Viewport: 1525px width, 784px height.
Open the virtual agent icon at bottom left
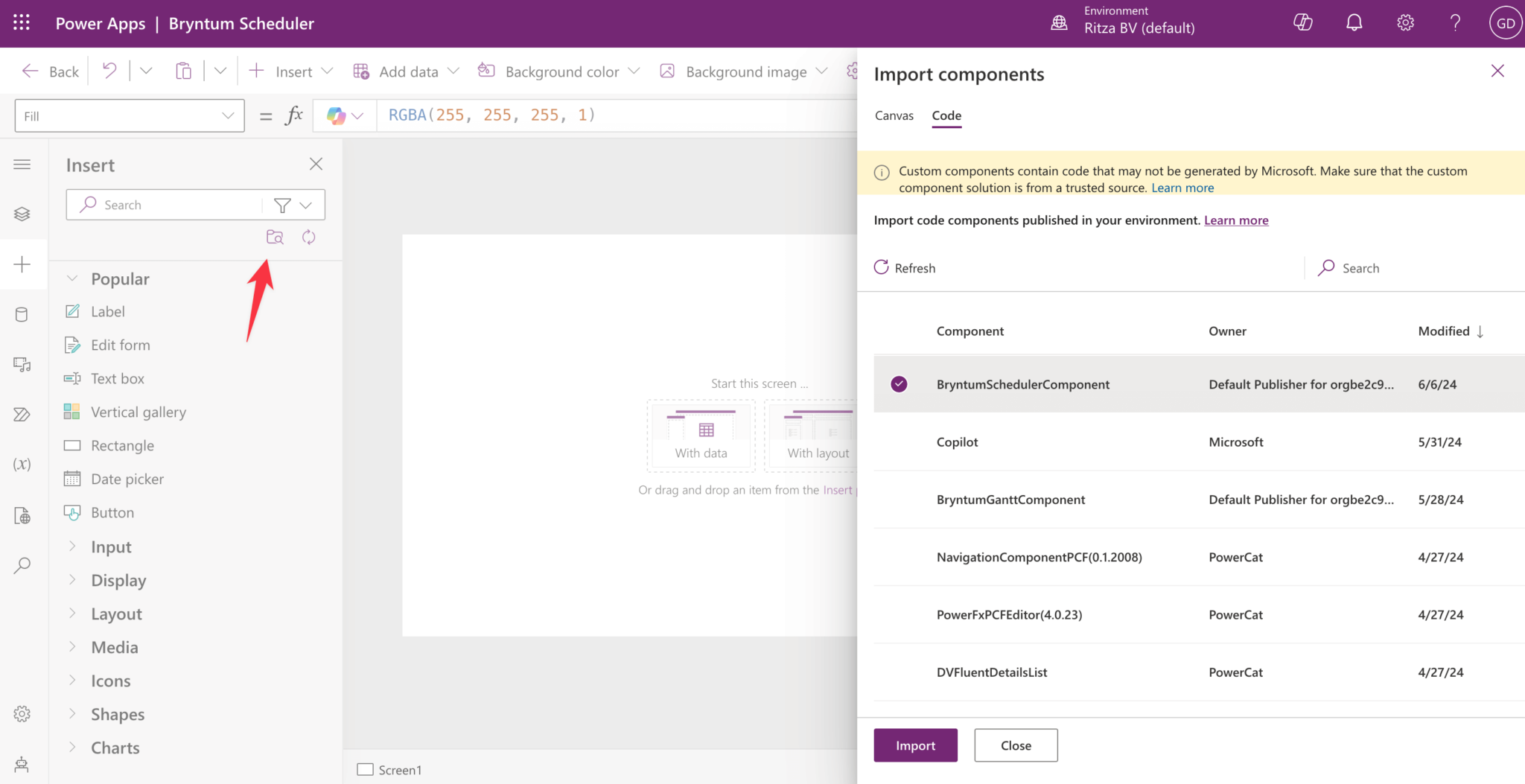(x=22, y=764)
